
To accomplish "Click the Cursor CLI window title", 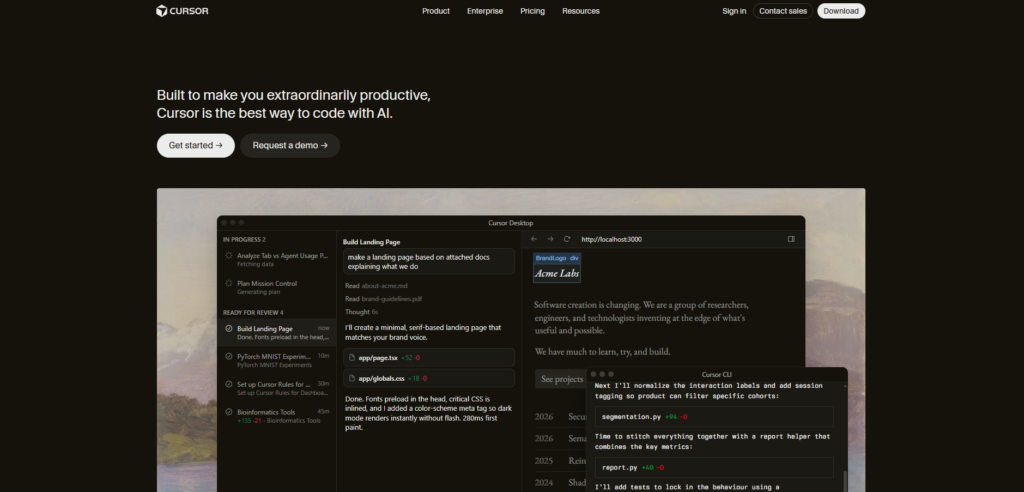I will 716,374.
